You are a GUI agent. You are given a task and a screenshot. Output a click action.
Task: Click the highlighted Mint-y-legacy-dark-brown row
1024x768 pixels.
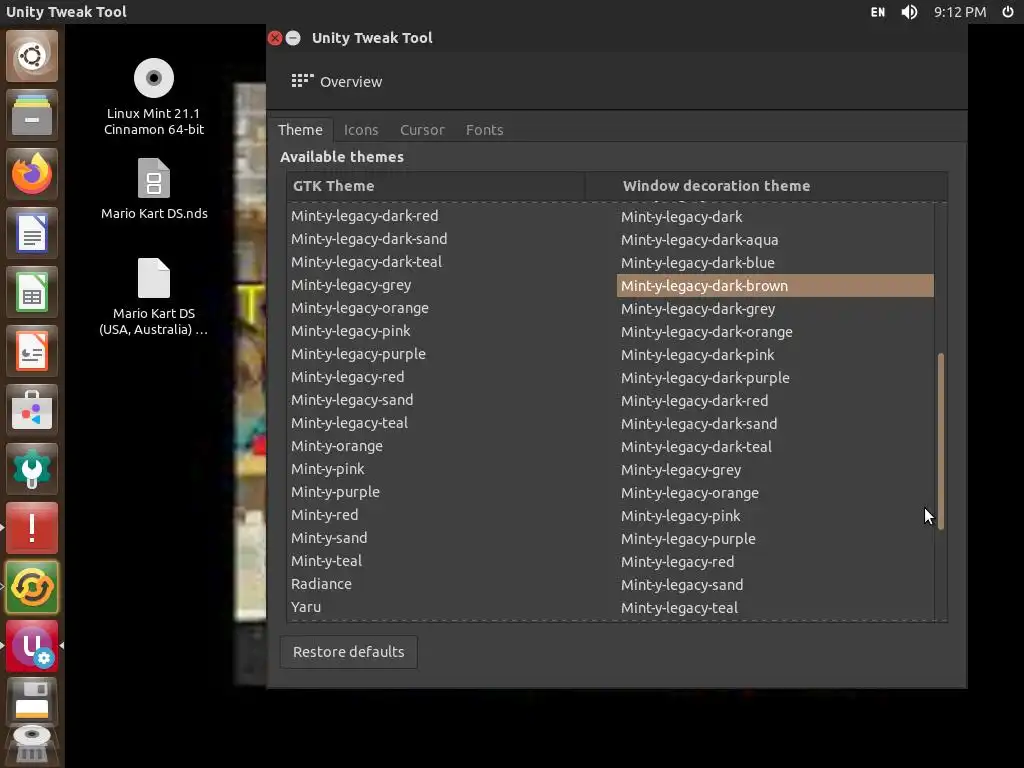pyautogui.click(x=775, y=285)
